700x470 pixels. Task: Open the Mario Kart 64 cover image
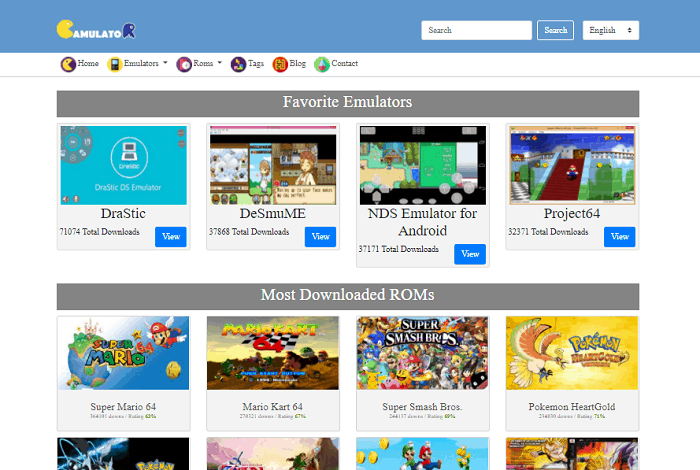(x=273, y=353)
